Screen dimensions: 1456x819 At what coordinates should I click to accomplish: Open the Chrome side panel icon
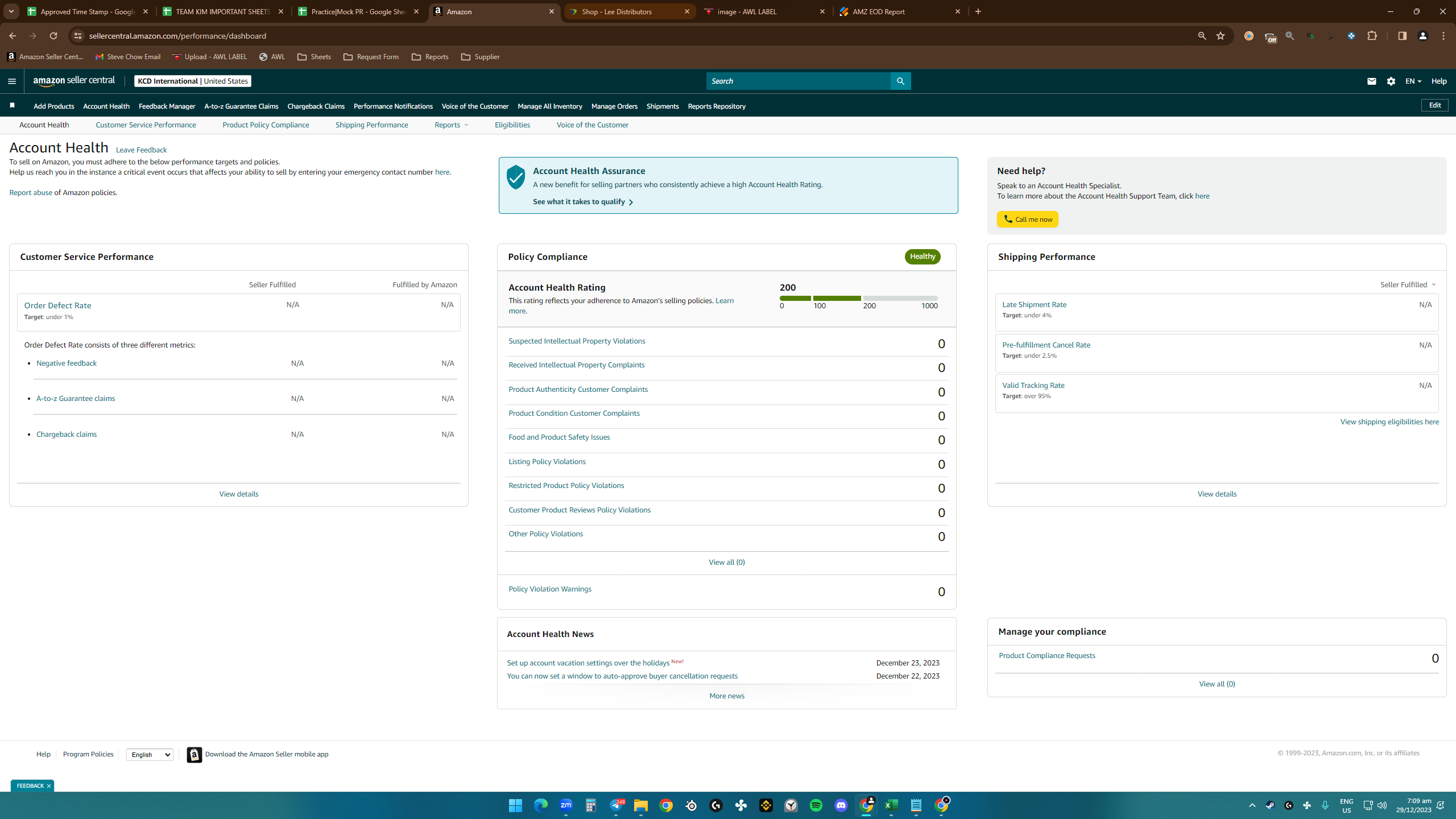pos(1402,36)
